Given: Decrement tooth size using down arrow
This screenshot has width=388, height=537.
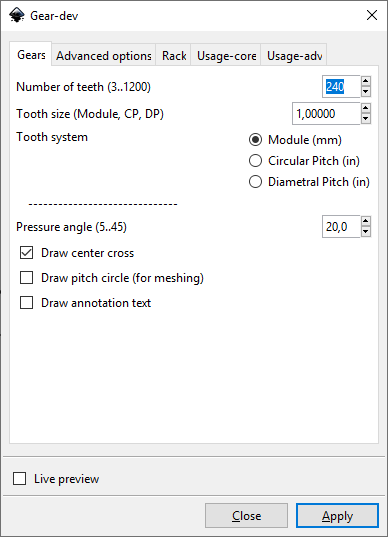Looking at the screenshot, I should (366, 118).
